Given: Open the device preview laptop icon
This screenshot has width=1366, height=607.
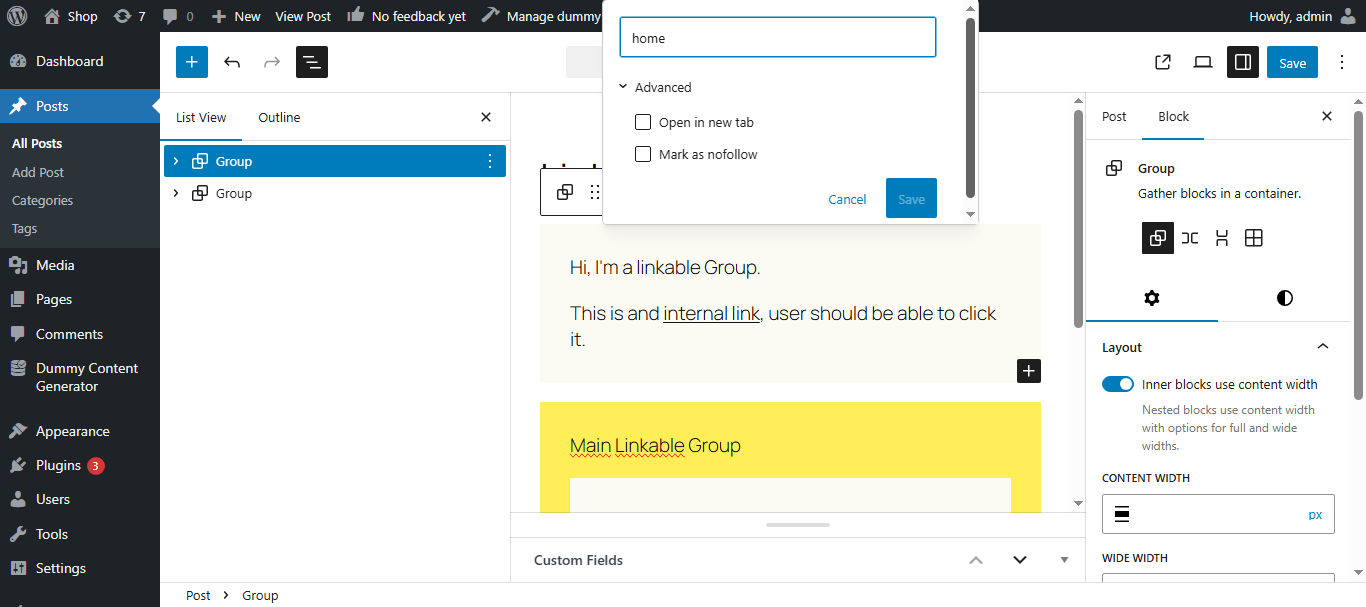Looking at the screenshot, I should click(x=1203, y=62).
